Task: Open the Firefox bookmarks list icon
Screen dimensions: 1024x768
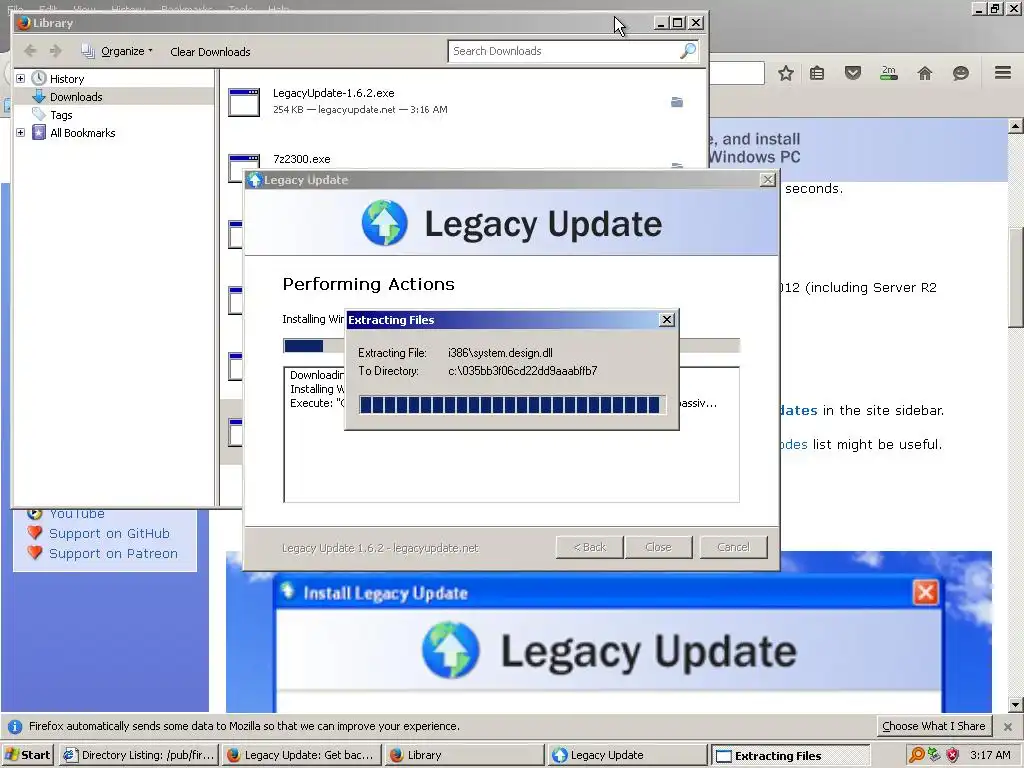Action: click(817, 73)
